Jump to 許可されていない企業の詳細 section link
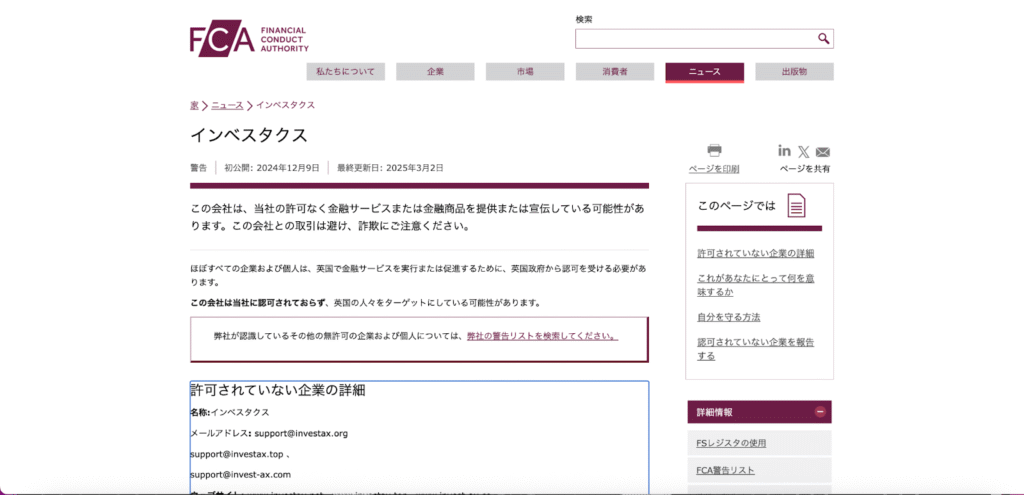The image size is (1024, 495). (756, 253)
